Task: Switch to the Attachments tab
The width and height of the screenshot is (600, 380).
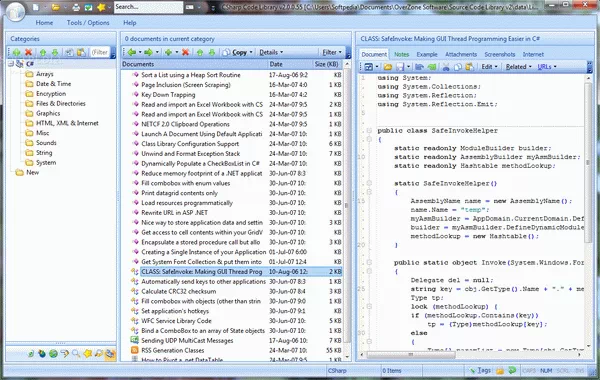Action: tap(461, 55)
